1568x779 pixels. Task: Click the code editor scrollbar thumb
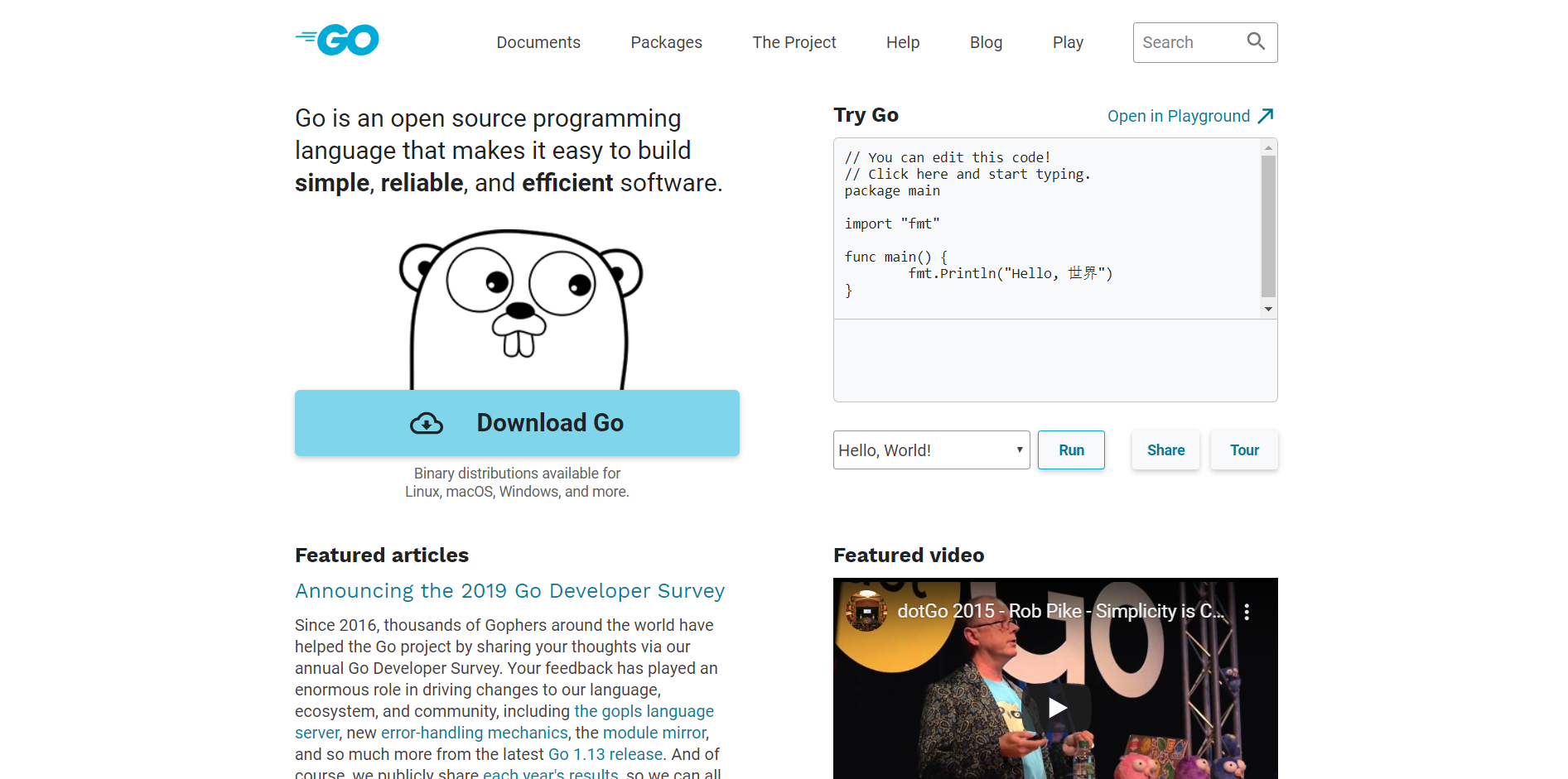pyautogui.click(x=1268, y=225)
